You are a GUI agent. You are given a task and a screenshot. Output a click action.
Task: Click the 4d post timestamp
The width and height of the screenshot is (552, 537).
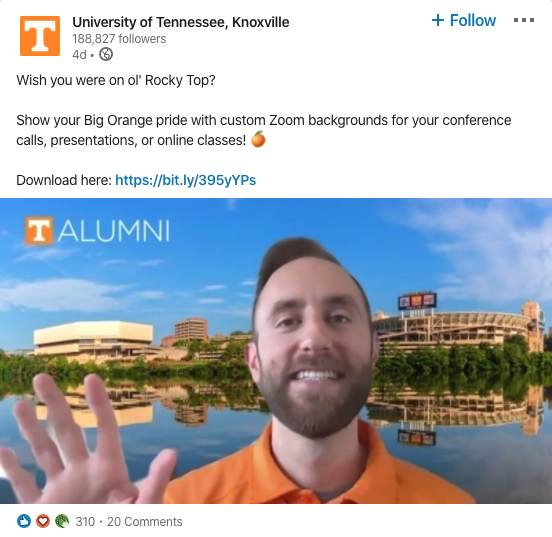(79, 55)
